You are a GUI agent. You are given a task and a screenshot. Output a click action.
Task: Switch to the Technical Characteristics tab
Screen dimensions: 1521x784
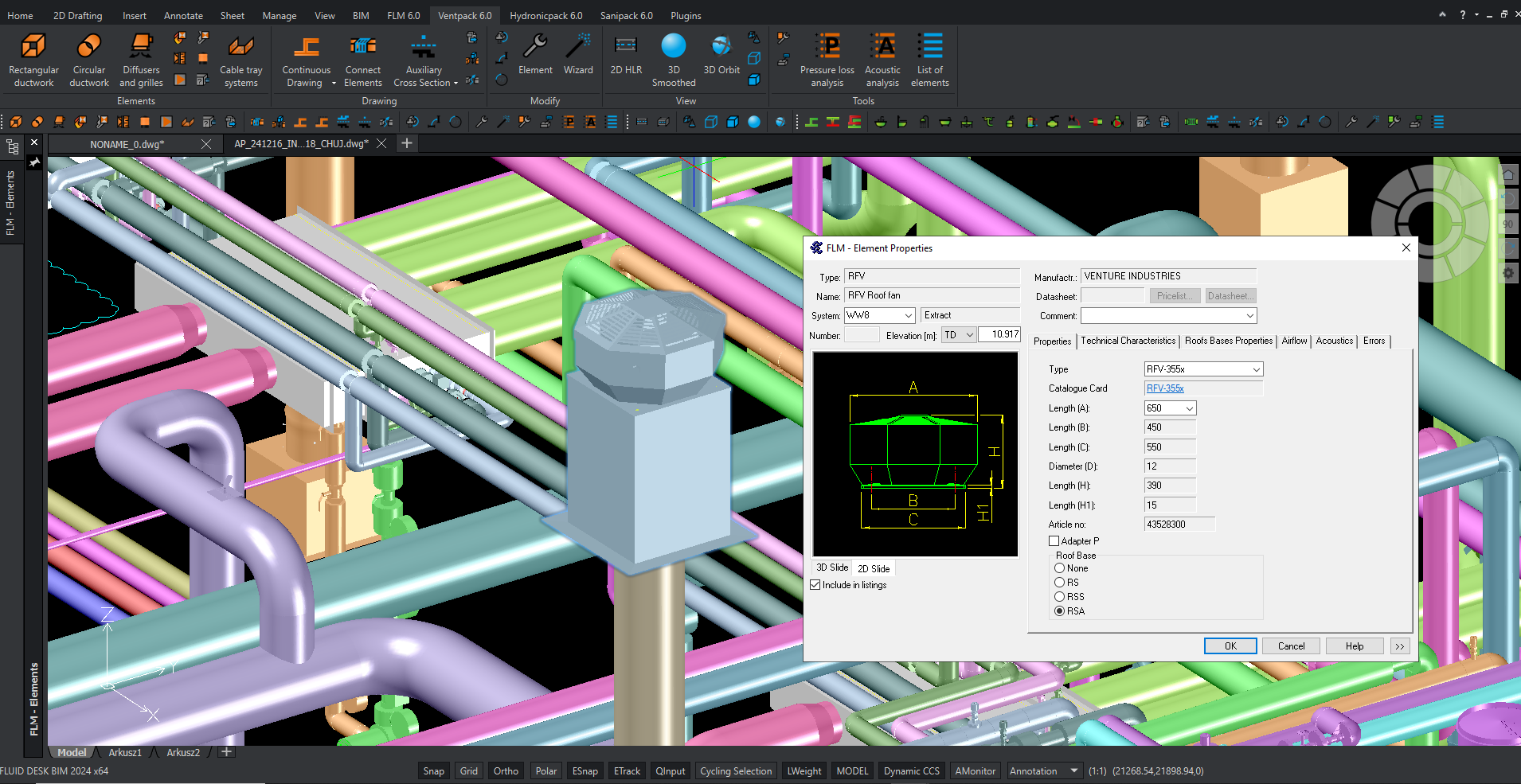[x=1128, y=341]
